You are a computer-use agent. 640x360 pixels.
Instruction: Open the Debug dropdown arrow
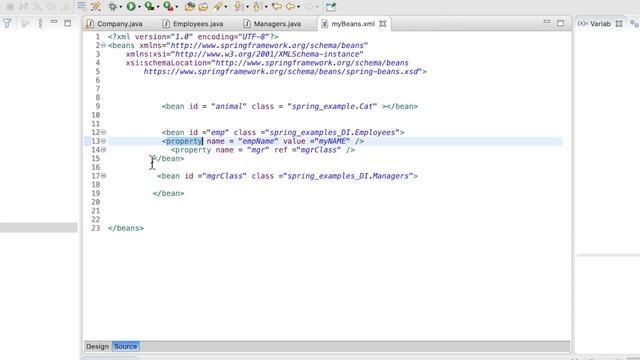pyautogui.click(x=120, y=7)
